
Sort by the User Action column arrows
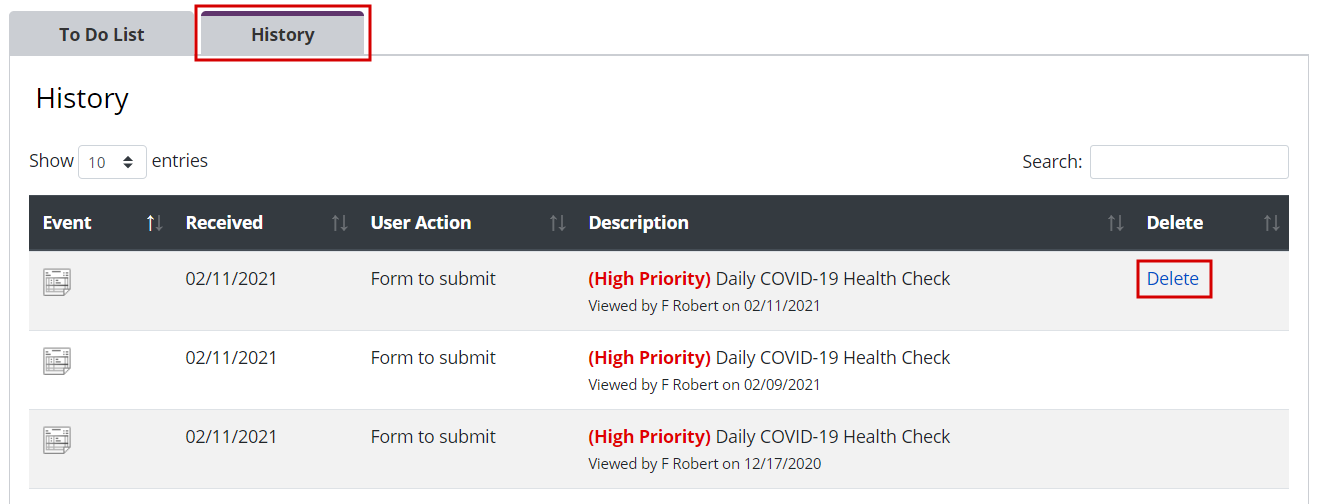pos(558,223)
